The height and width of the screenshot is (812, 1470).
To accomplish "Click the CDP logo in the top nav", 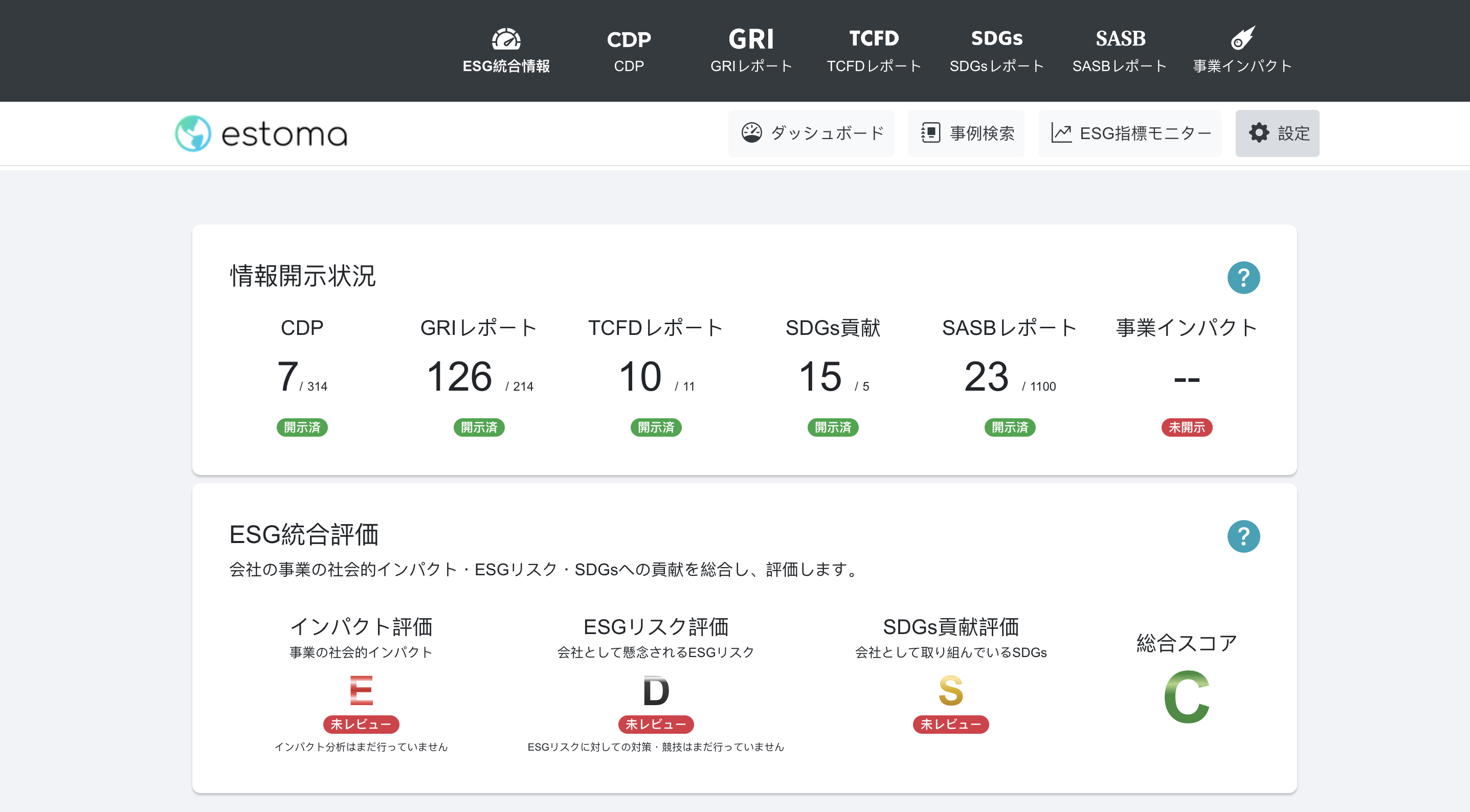I will coord(628,39).
